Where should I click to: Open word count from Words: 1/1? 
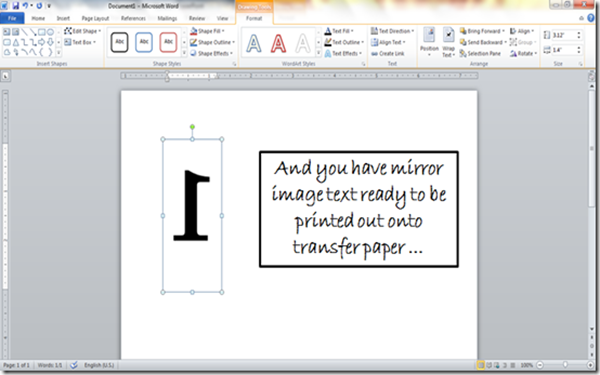(50, 365)
